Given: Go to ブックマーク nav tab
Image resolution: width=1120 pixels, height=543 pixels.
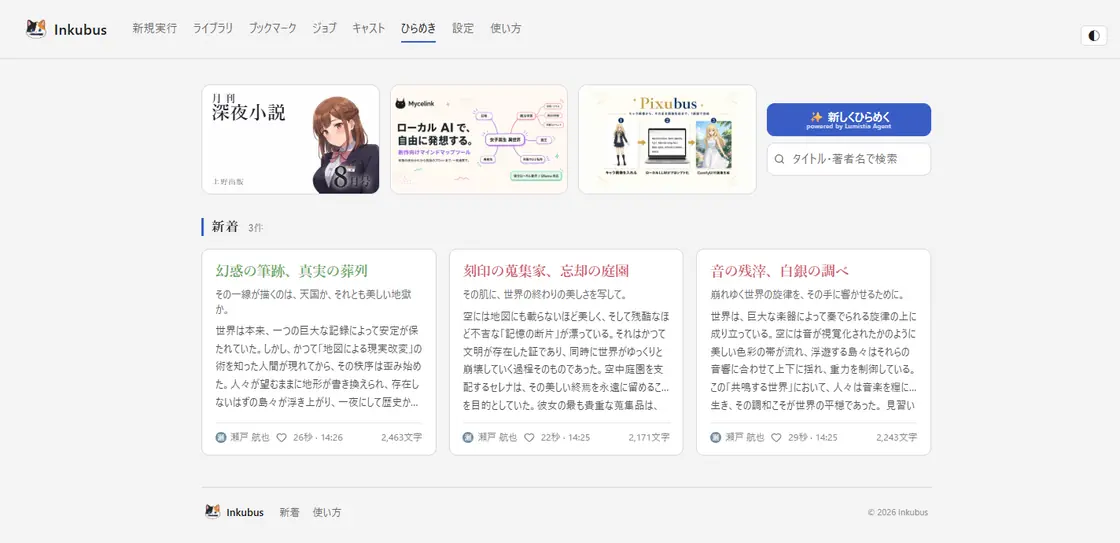Looking at the screenshot, I should click(273, 29).
